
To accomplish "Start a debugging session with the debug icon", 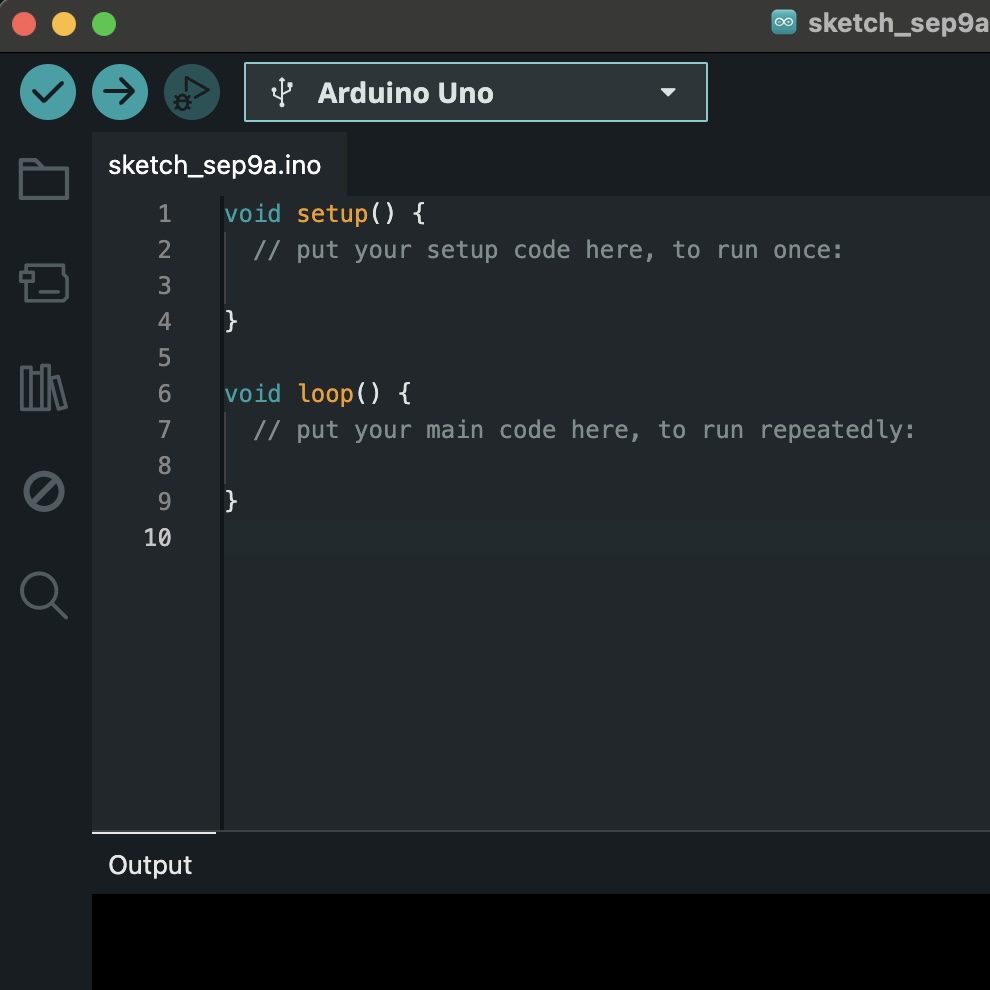I will (x=191, y=91).
